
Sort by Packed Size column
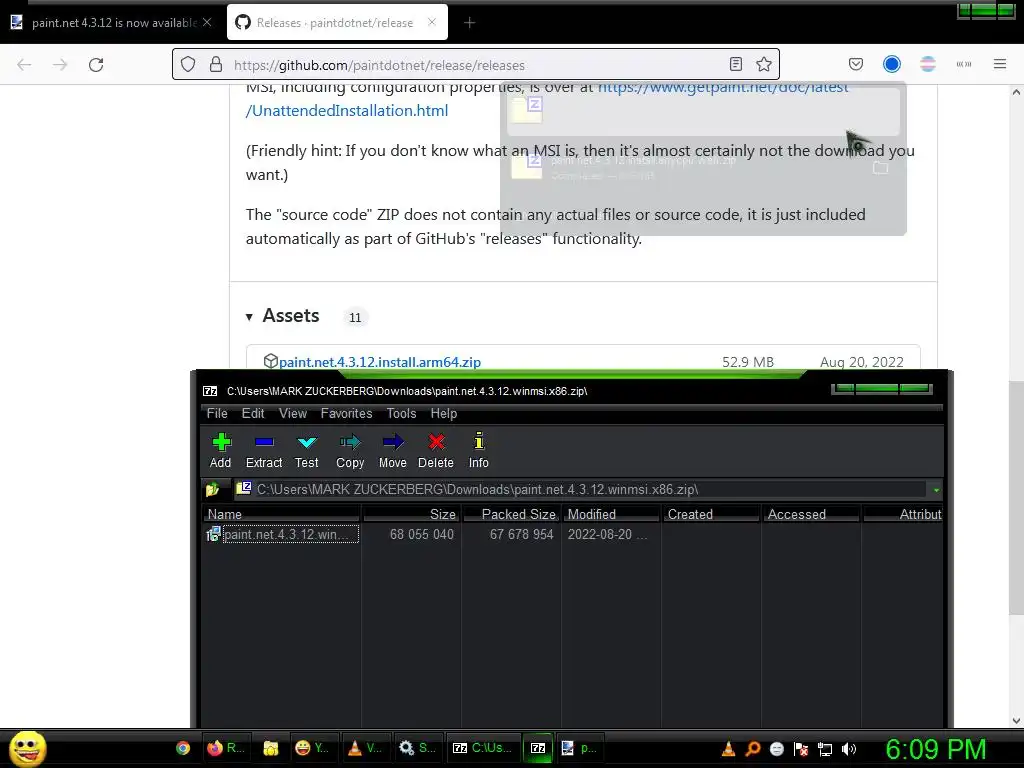511,514
